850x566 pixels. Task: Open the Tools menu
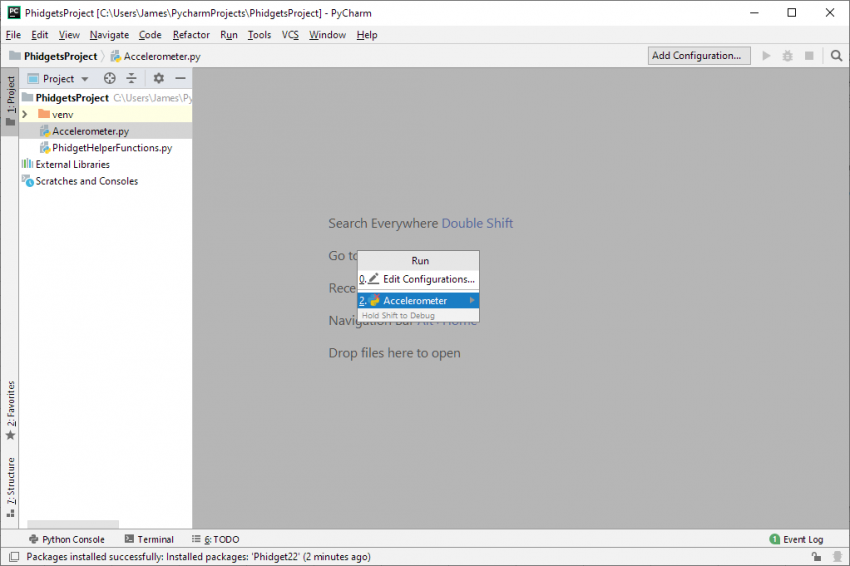pyautogui.click(x=259, y=35)
